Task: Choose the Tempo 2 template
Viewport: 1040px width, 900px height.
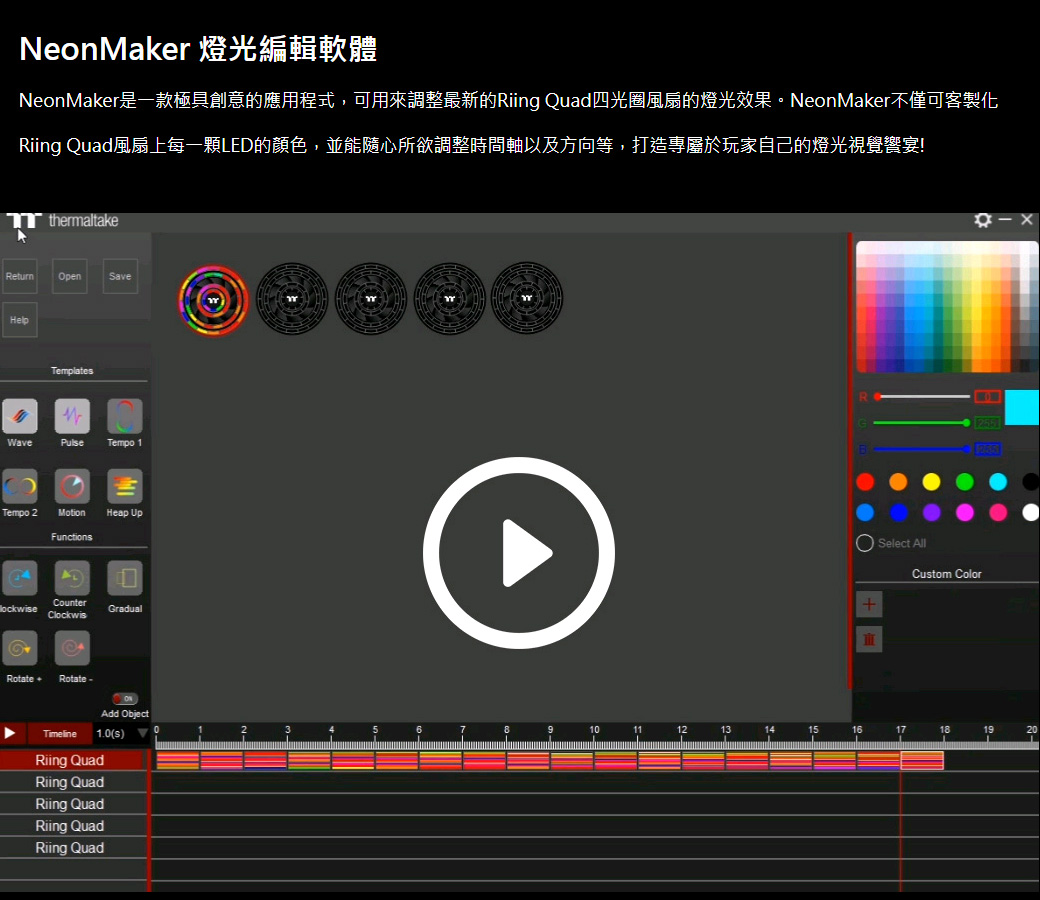Action: pos(20,487)
